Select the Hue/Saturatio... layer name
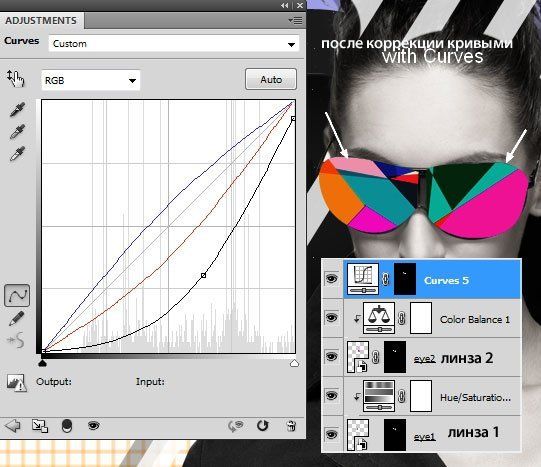541x467 pixels. (475, 398)
